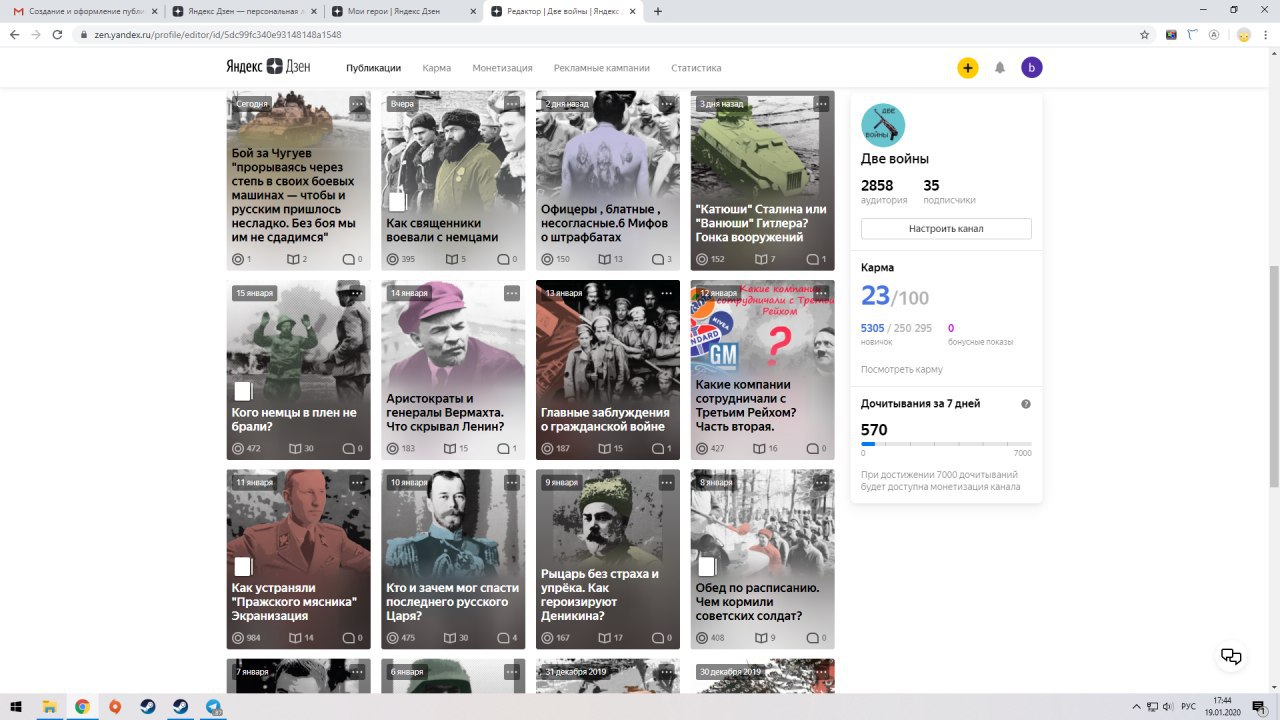
Task: Click views icon on Пражского мясника card
Action: tap(238, 638)
